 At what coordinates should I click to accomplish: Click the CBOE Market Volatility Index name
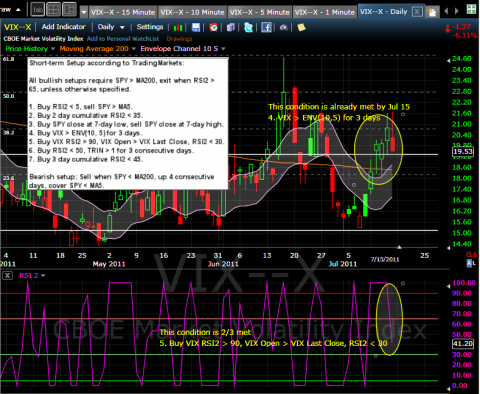(43, 39)
